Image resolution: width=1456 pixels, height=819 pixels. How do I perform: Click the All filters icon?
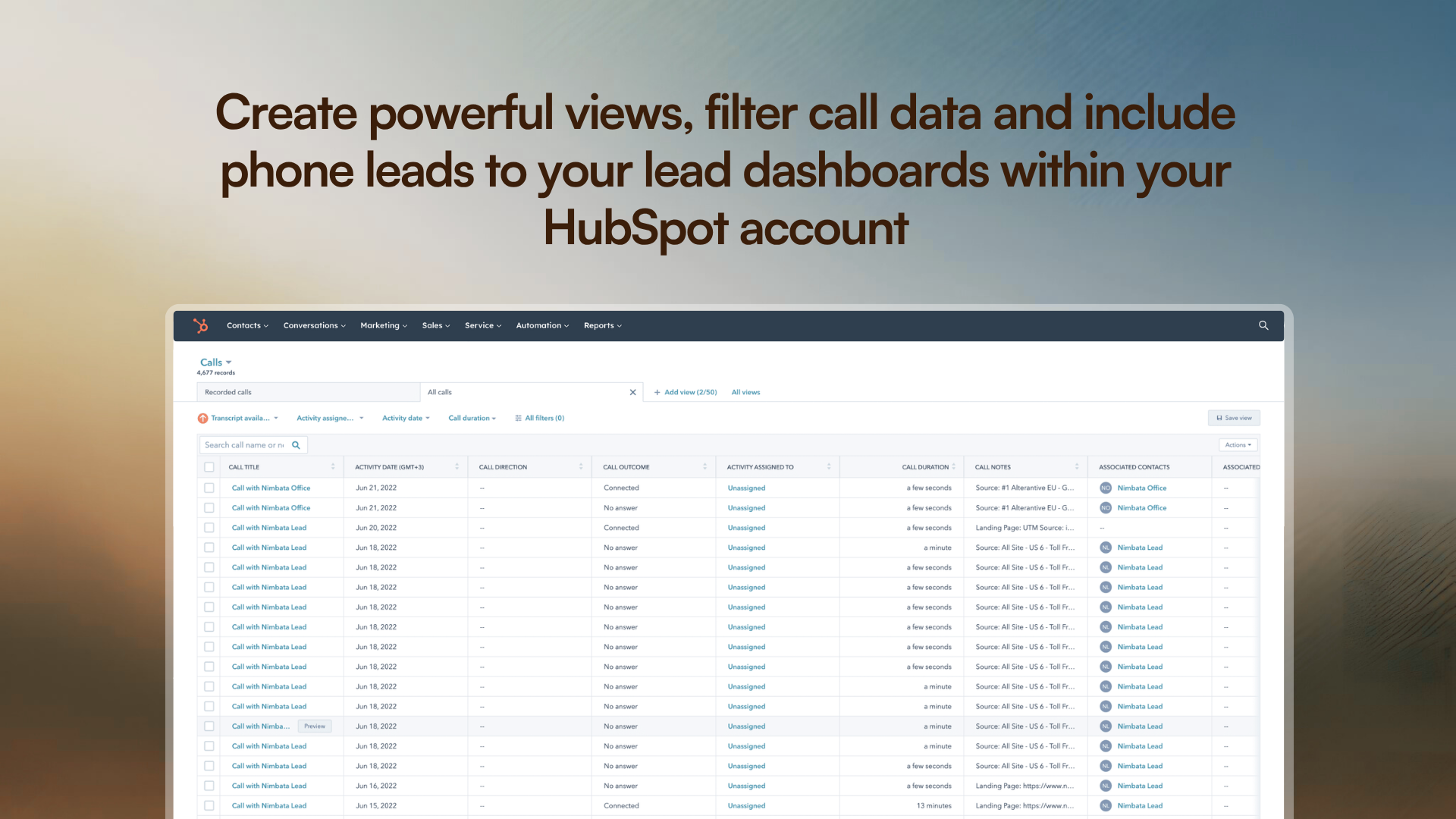[x=519, y=418]
